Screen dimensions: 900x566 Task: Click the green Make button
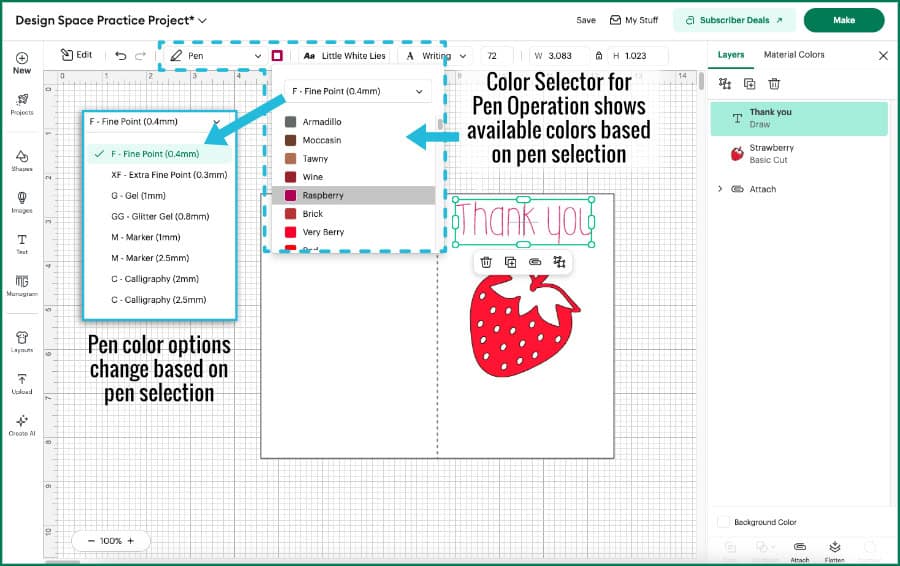point(844,20)
